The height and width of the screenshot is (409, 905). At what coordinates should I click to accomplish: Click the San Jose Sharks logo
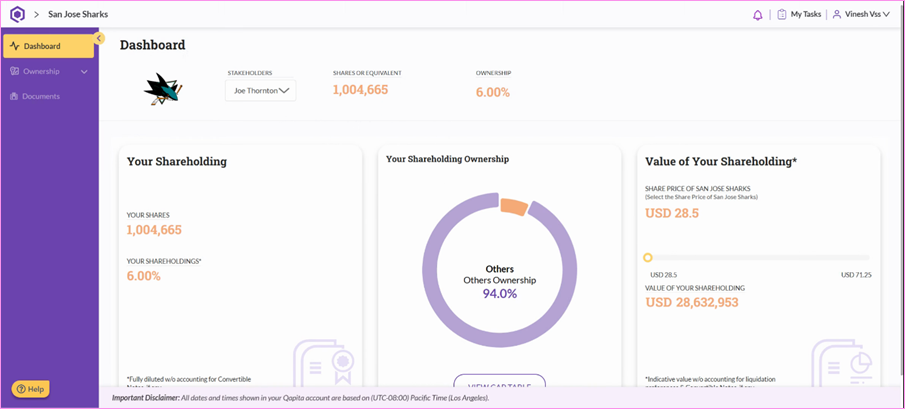(163, 90)
